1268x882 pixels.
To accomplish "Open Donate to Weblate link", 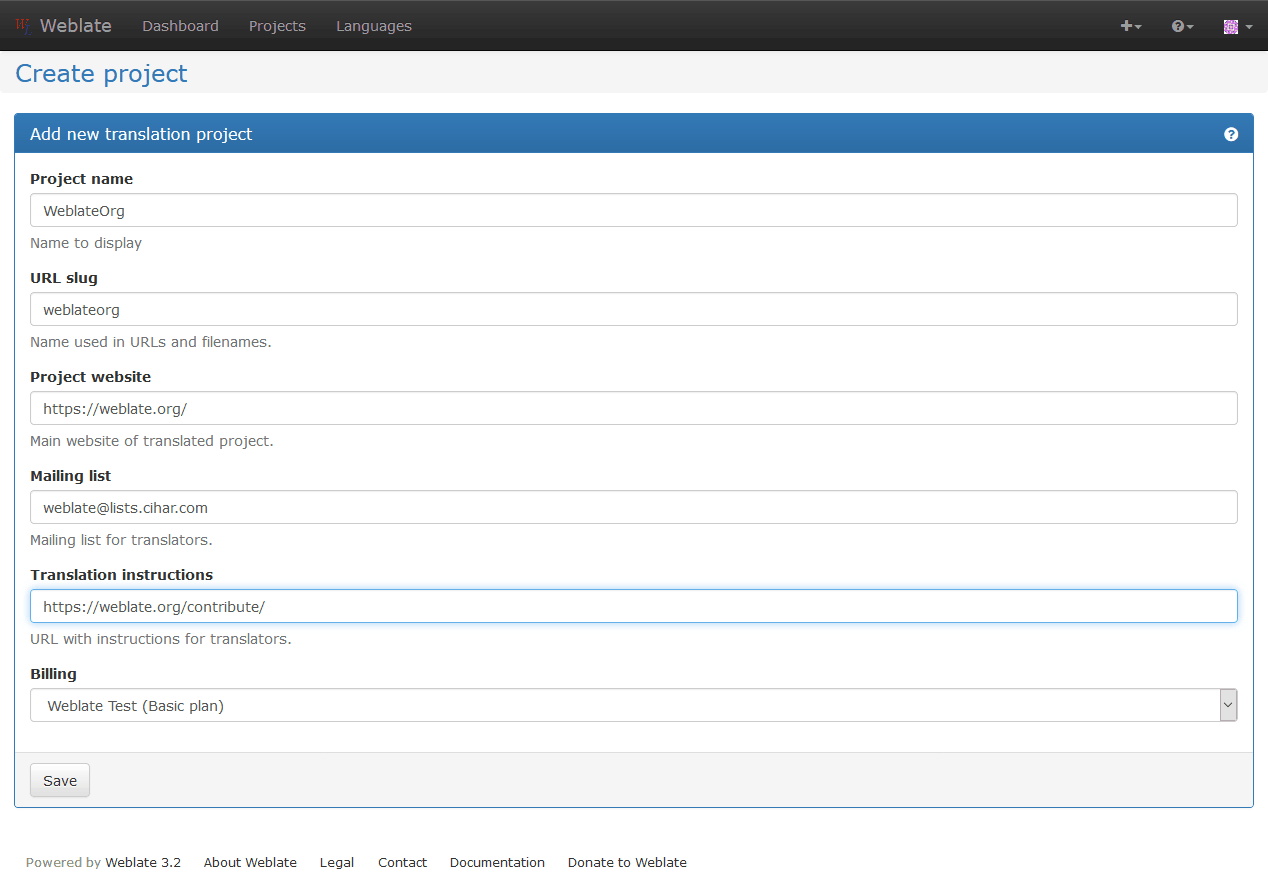I will [627, 862].
